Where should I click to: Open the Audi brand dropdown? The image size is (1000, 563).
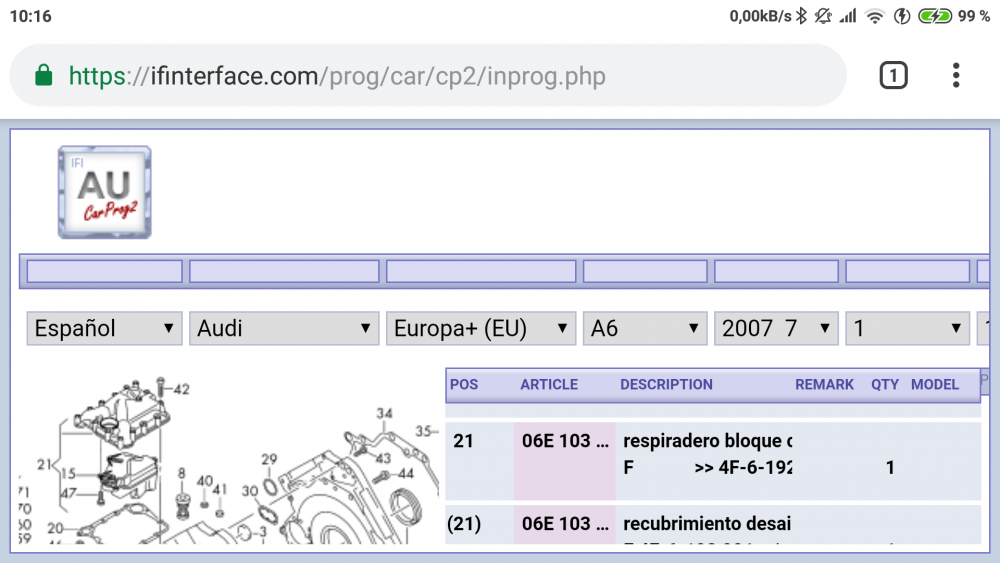pos(284,328)
